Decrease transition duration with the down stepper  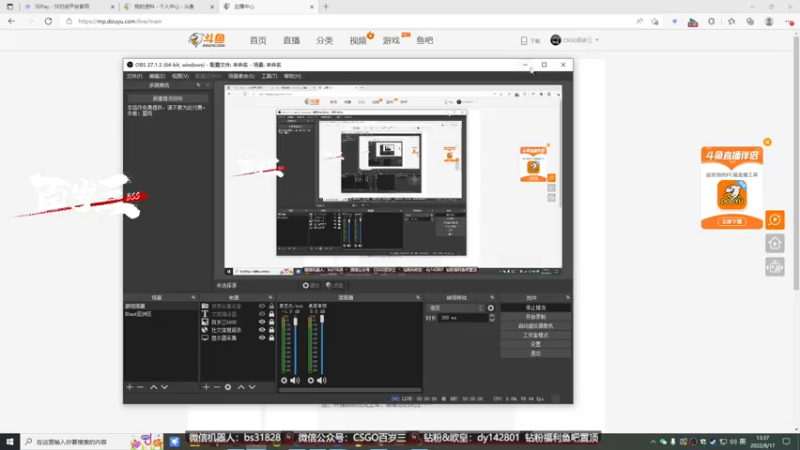pyautogui.click(x=492, y=320)
